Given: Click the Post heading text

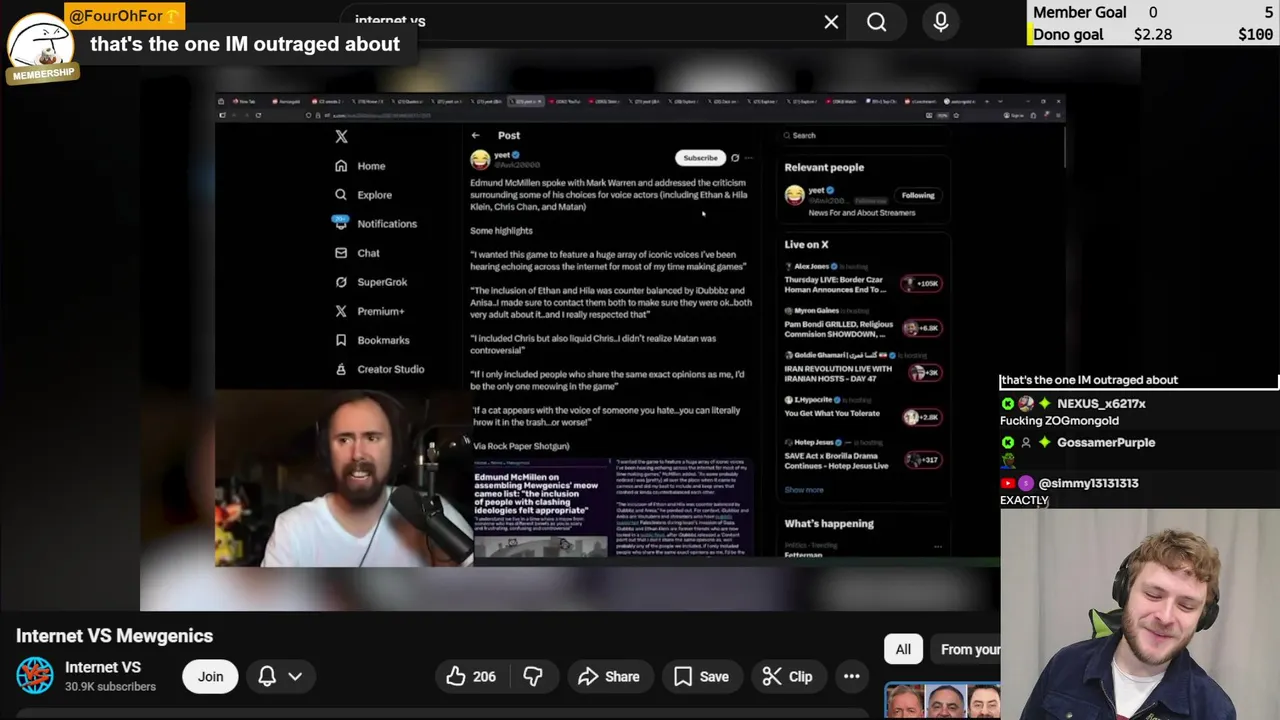Looking at the screenshot, I should [x=509, y=135].
